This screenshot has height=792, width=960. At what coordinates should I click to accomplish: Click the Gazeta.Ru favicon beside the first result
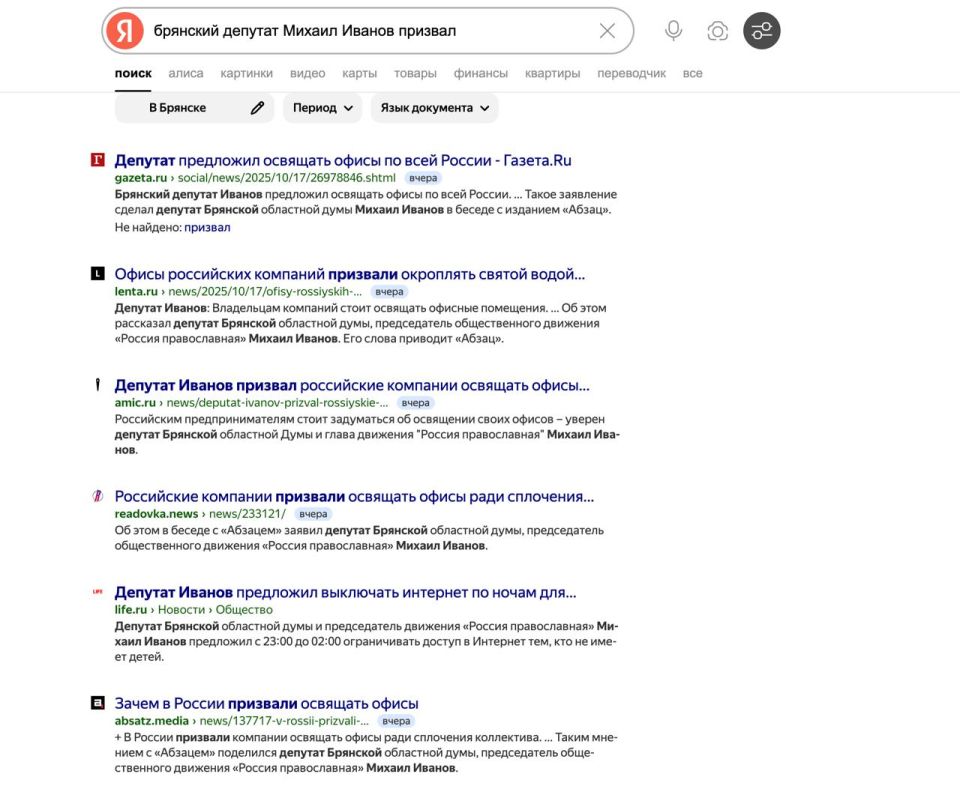97,158
